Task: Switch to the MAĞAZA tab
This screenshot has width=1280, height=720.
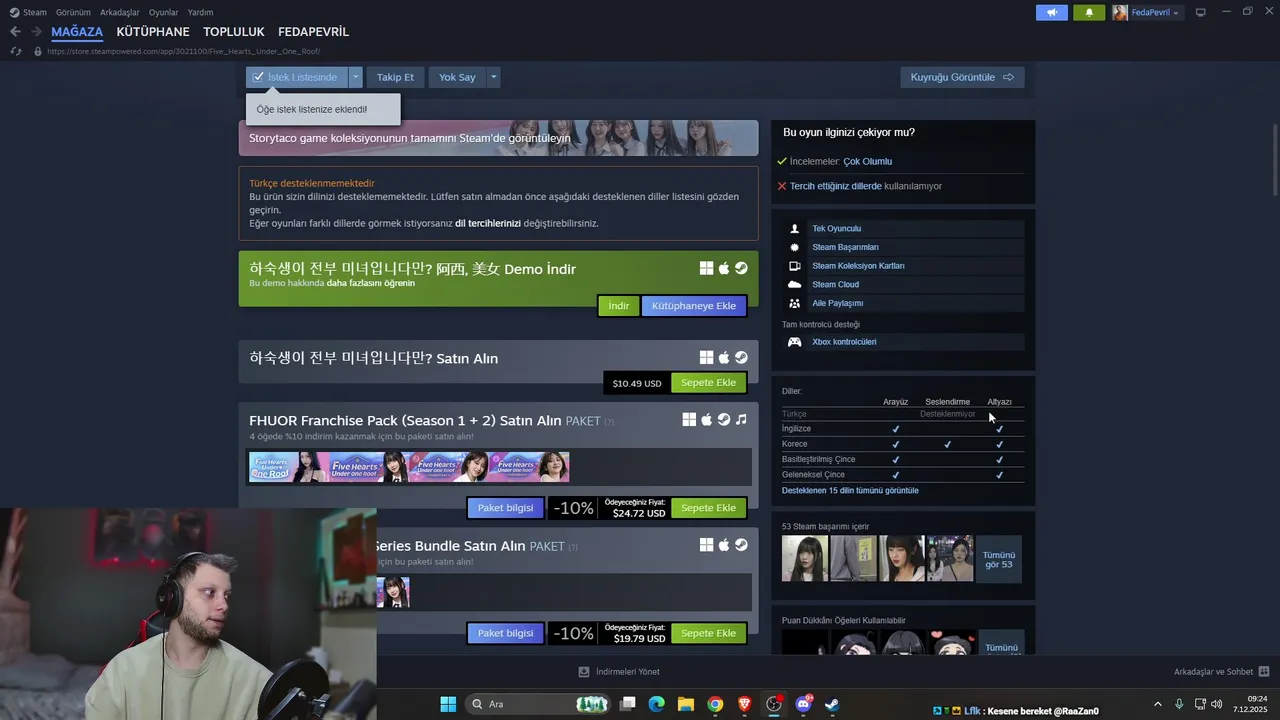Action: click(77, 32)
